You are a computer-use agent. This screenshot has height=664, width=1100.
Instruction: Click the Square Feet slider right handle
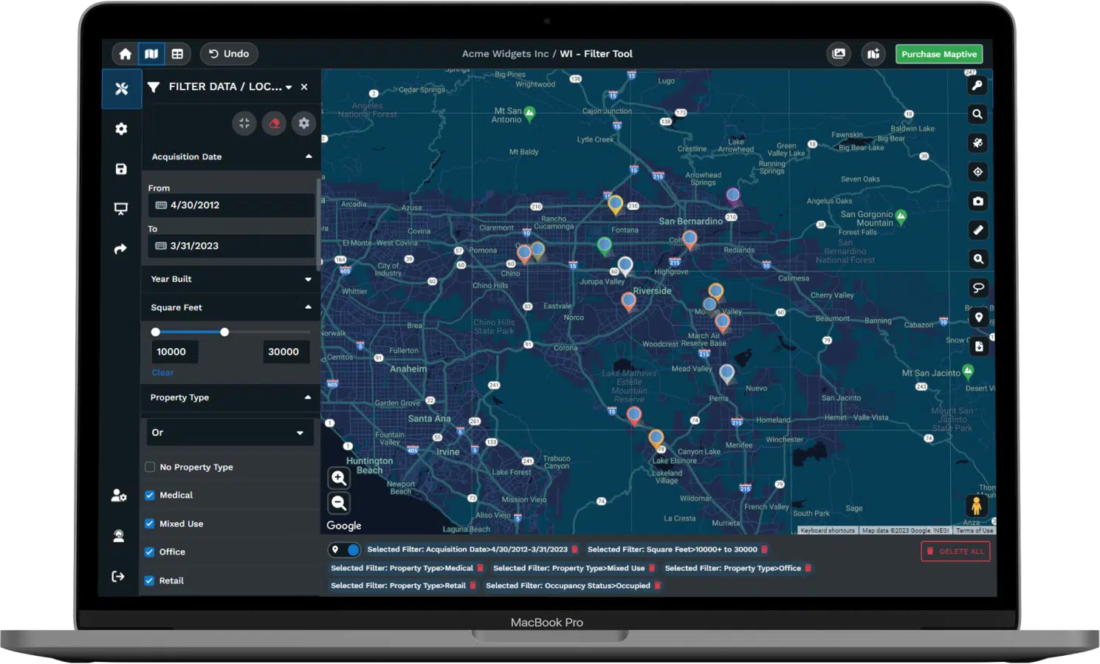point(224,332)
